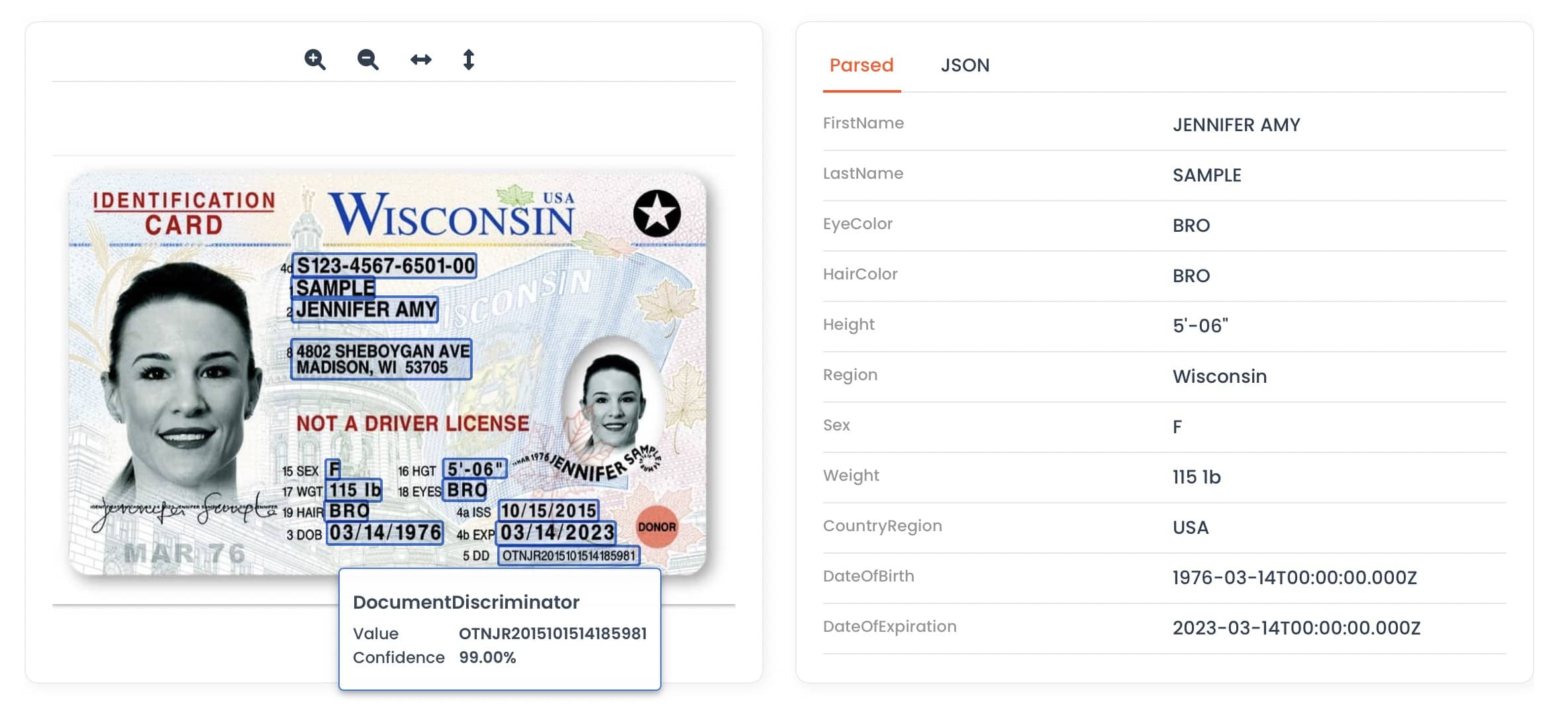
Task: Click the JENNIFER AMY name highlight box
Action: click(365, 309)
